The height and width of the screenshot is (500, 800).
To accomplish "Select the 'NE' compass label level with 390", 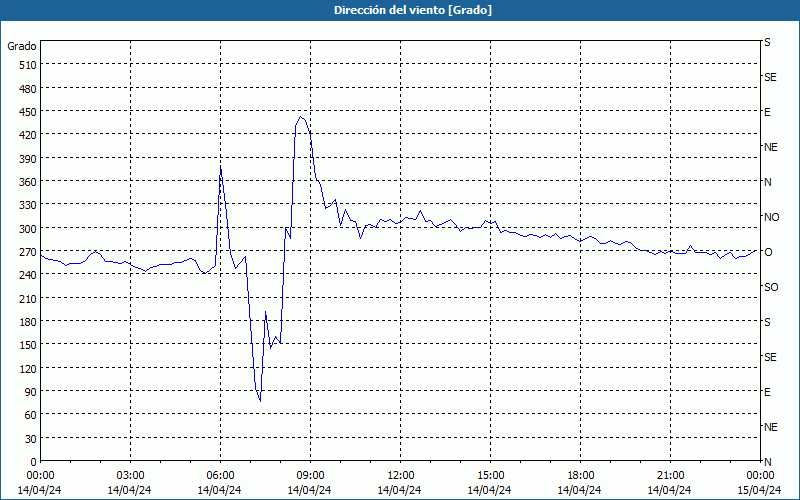I will point(770,147).
